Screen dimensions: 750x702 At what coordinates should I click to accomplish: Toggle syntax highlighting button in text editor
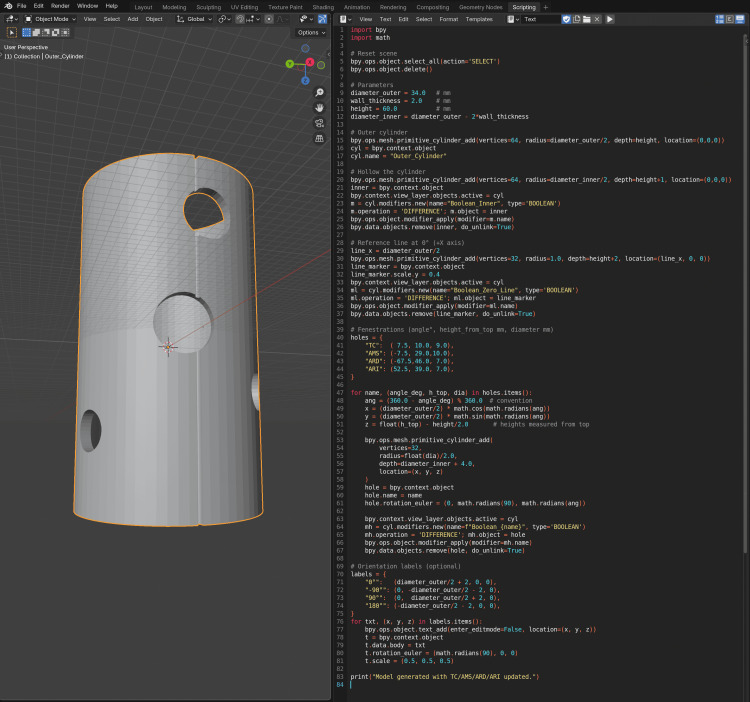740,19
